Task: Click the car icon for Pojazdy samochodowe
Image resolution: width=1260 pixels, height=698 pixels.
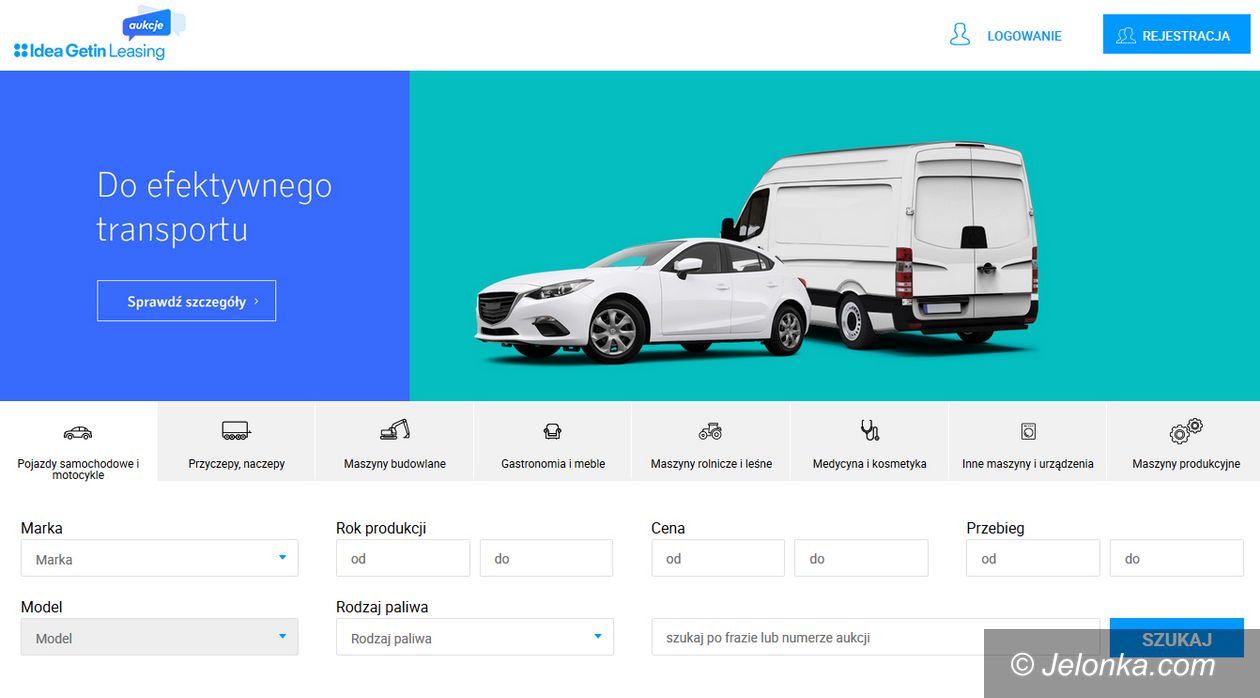Action: coord(77,433)
